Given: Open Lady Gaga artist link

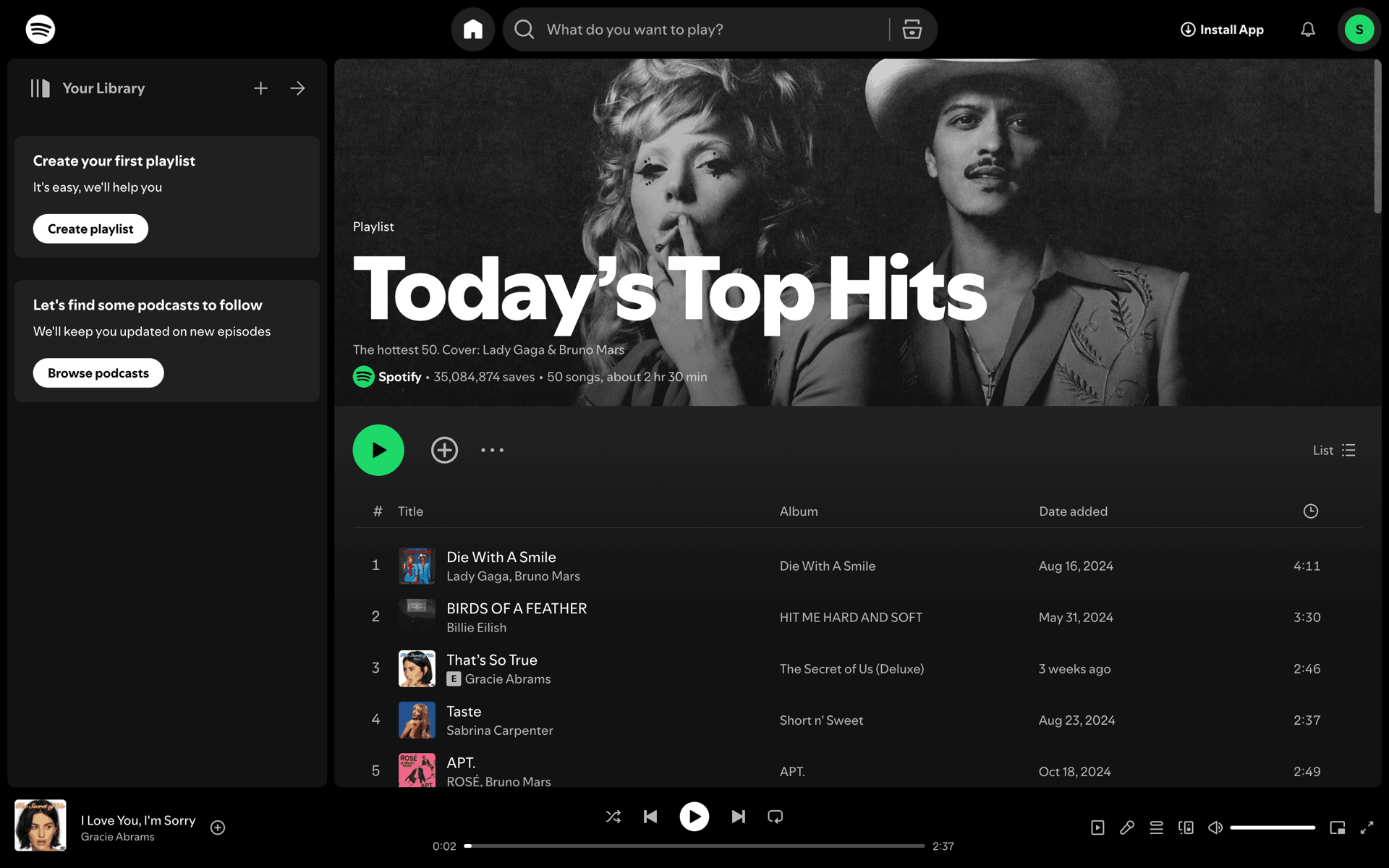Looking at the screenshot, I should pyautogui.click(x=478, y=576).
